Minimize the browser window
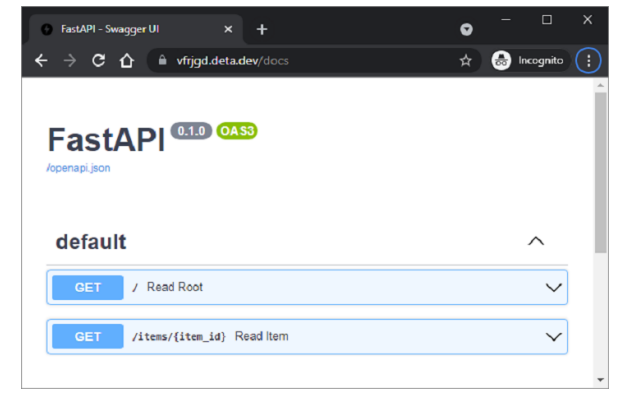626x401 pixels. point(506,20)
